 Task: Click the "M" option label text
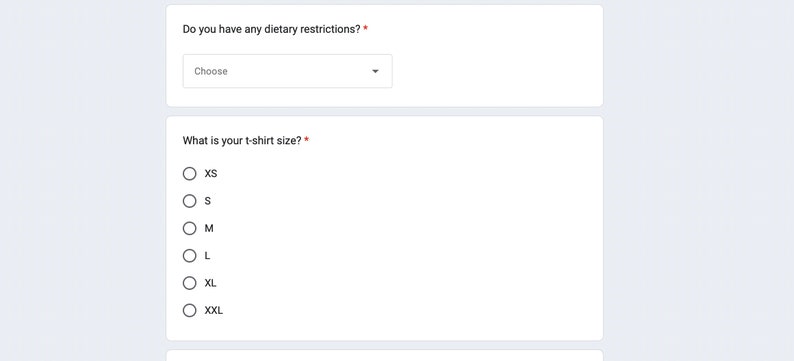209,228
